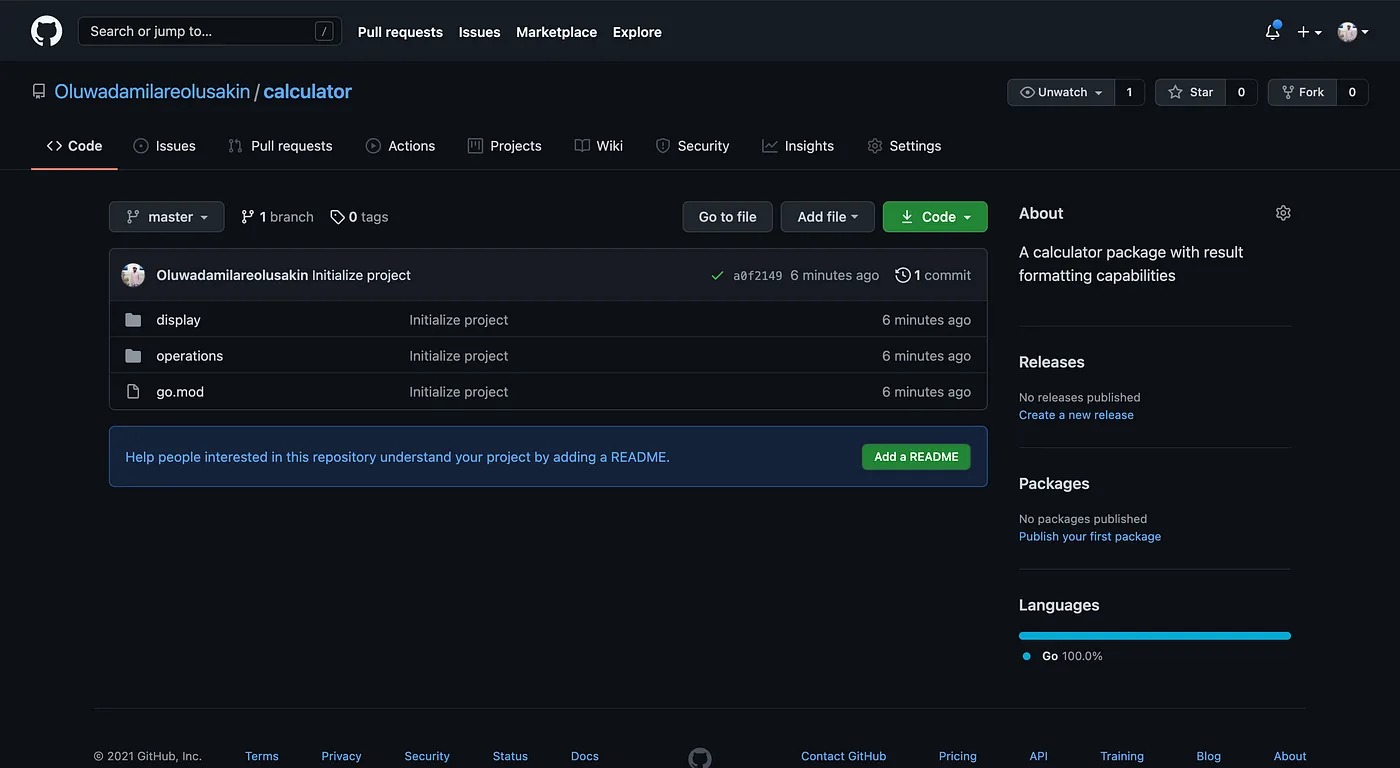The width and height of the screenshot is (1400, 768).
Task: Expand the green Code dropdown
Action: coord(935,217)
